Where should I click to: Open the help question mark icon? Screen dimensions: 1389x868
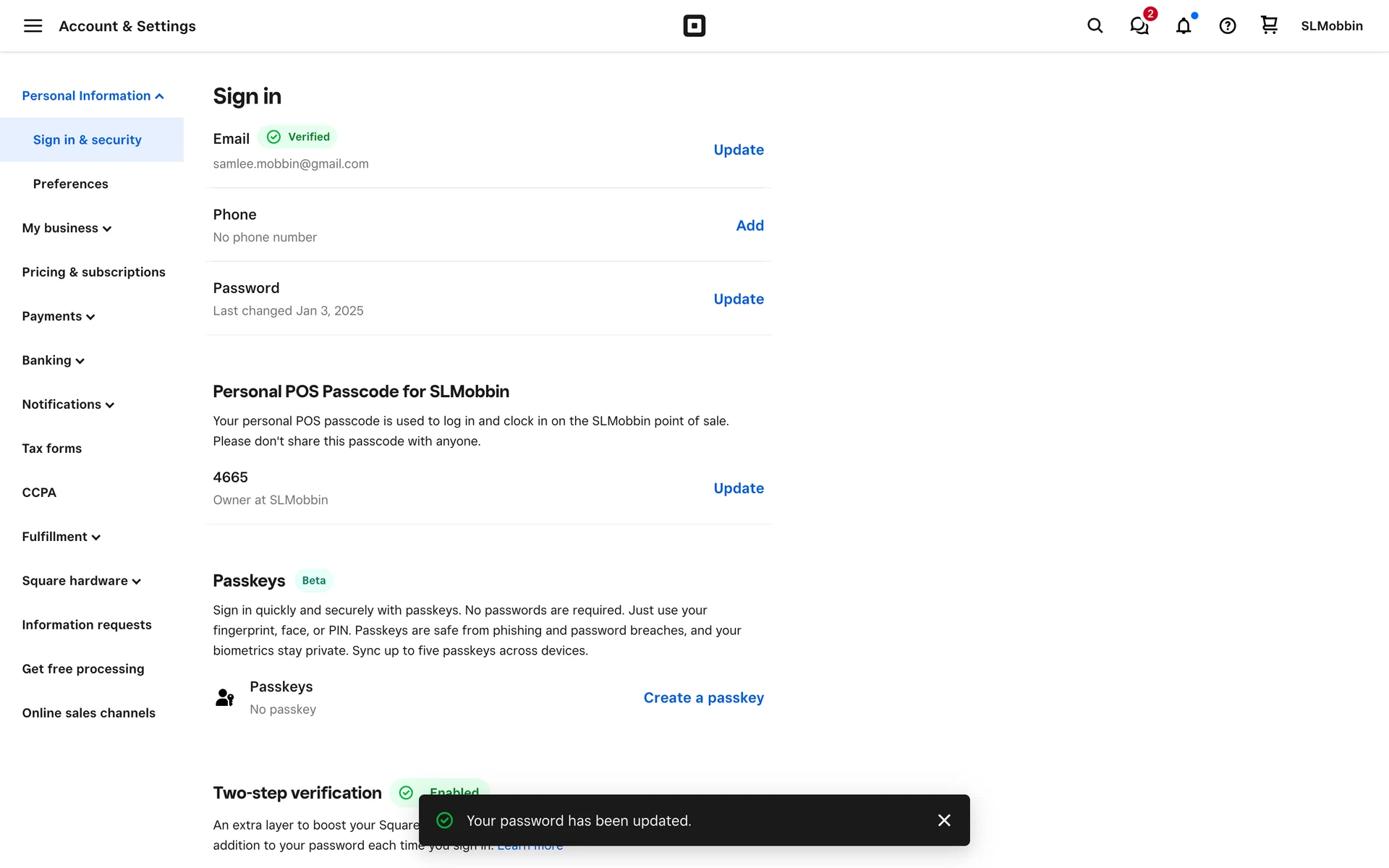pyautogui.click(x=1227, y=26)
